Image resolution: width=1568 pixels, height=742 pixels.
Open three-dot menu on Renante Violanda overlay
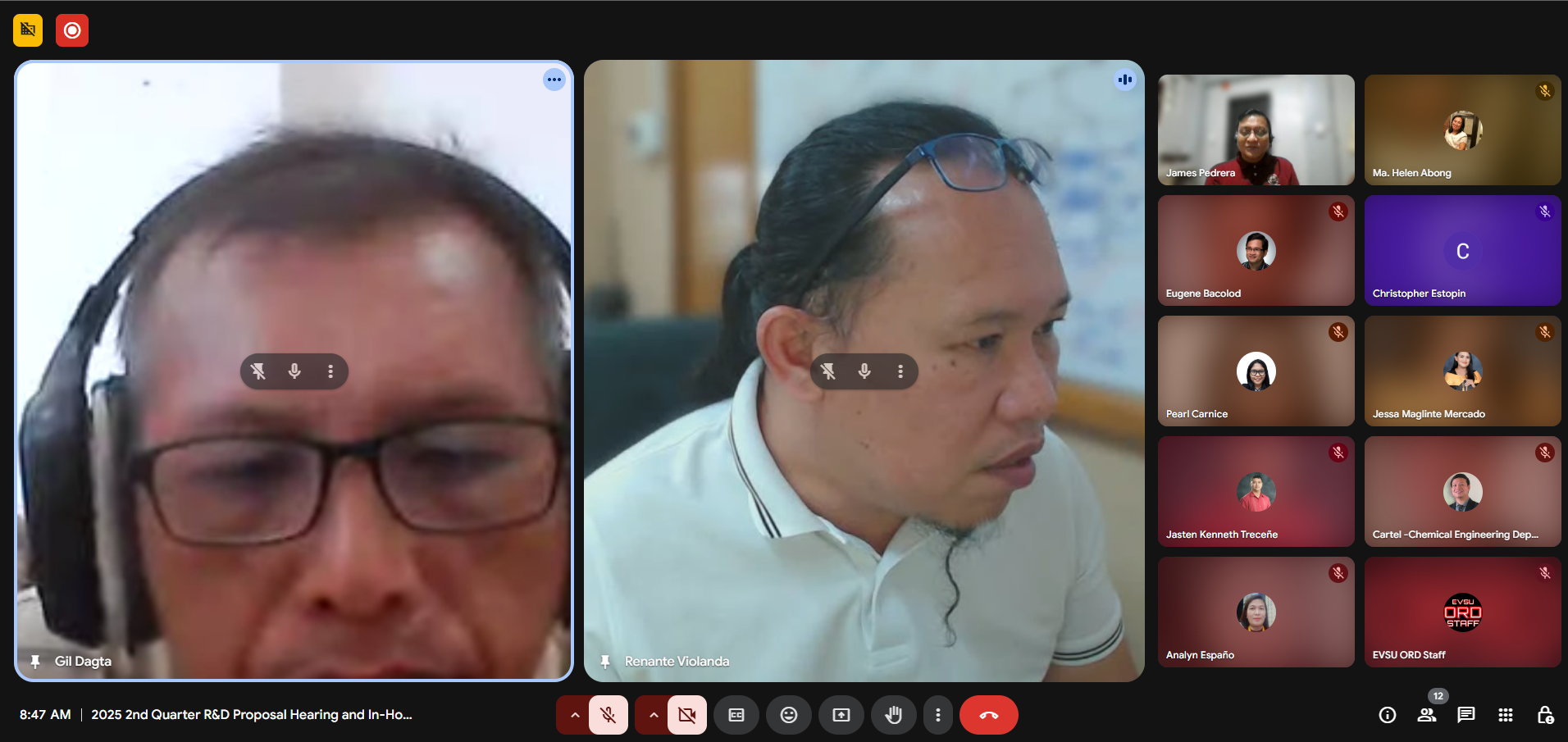tap(900, 371)
